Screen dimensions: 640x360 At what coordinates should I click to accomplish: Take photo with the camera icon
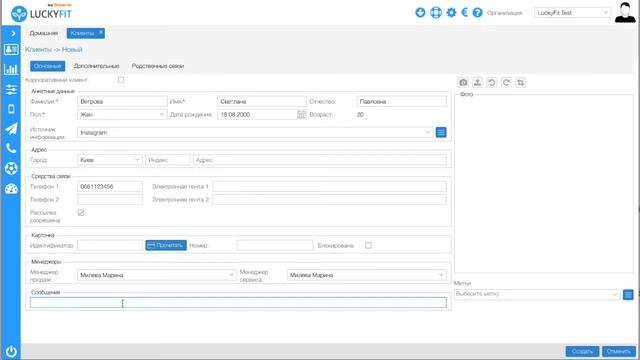tap(463, 82)
